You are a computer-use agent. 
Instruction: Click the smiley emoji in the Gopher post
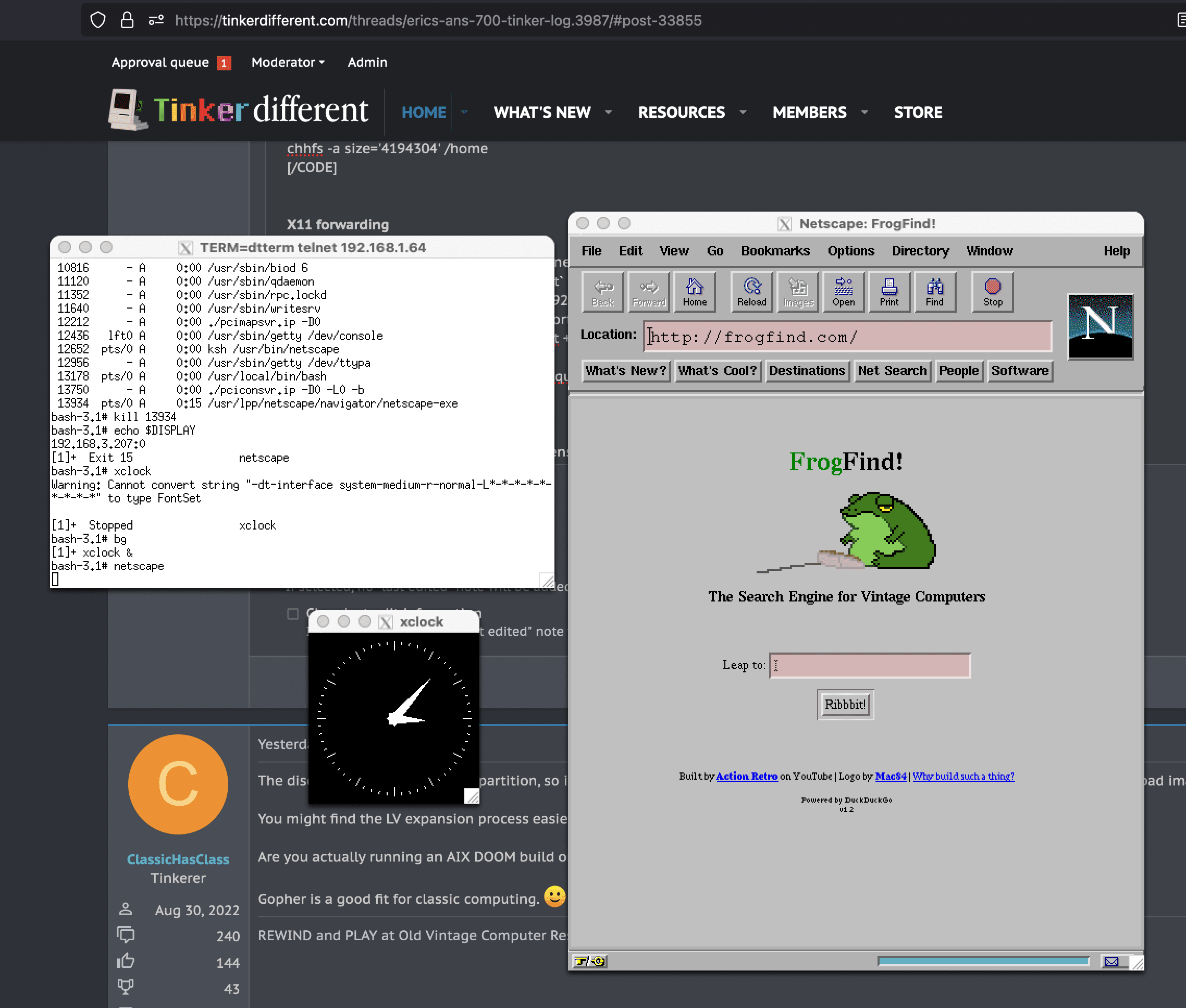(x=554, y=896)
